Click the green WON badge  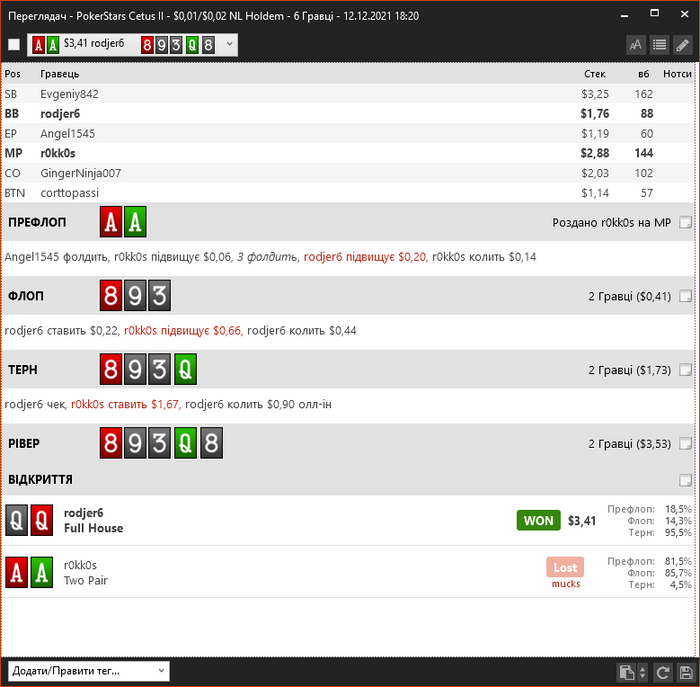click(x=538, y=520)
